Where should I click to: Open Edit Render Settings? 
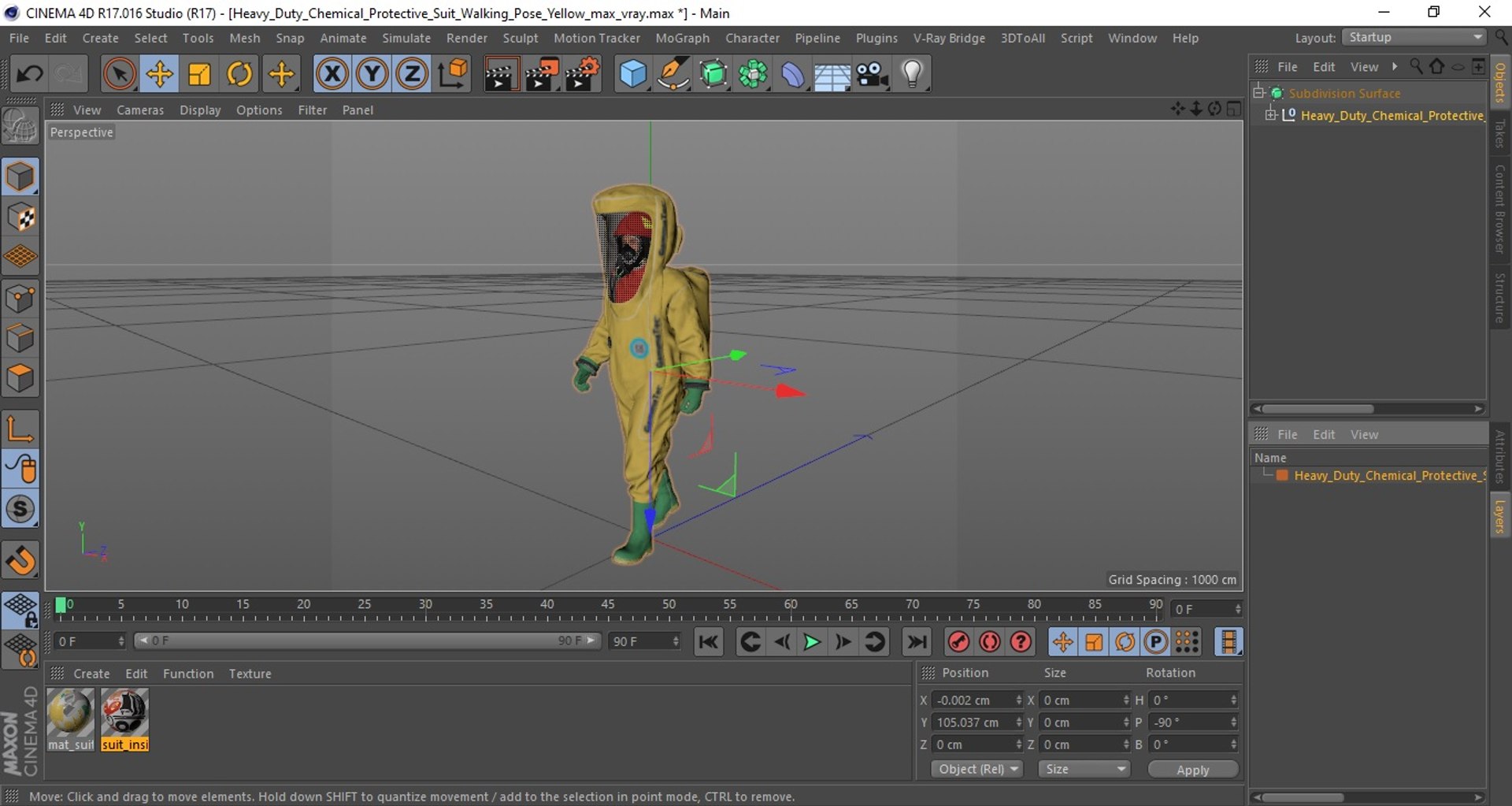coord(583,74)
